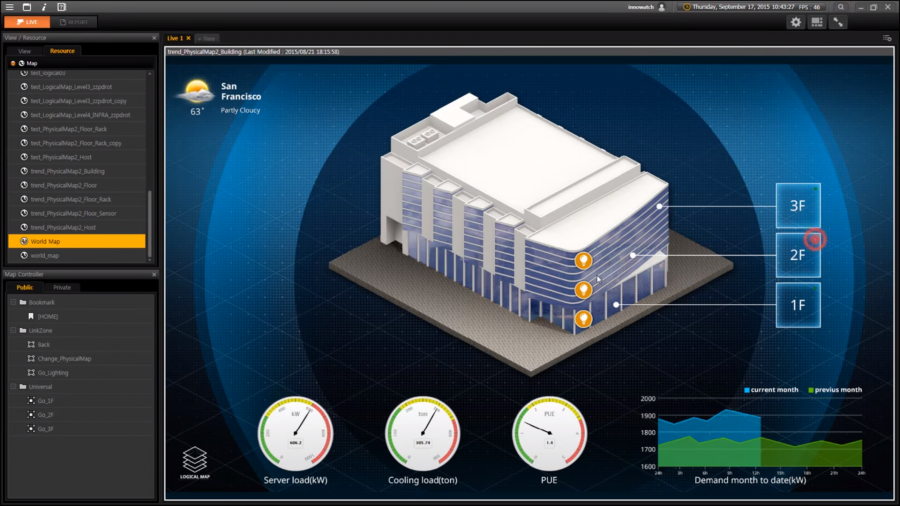Switch to REPORT mode
The width and height of the screenshot is (900, 506).
tap(74, 22)
